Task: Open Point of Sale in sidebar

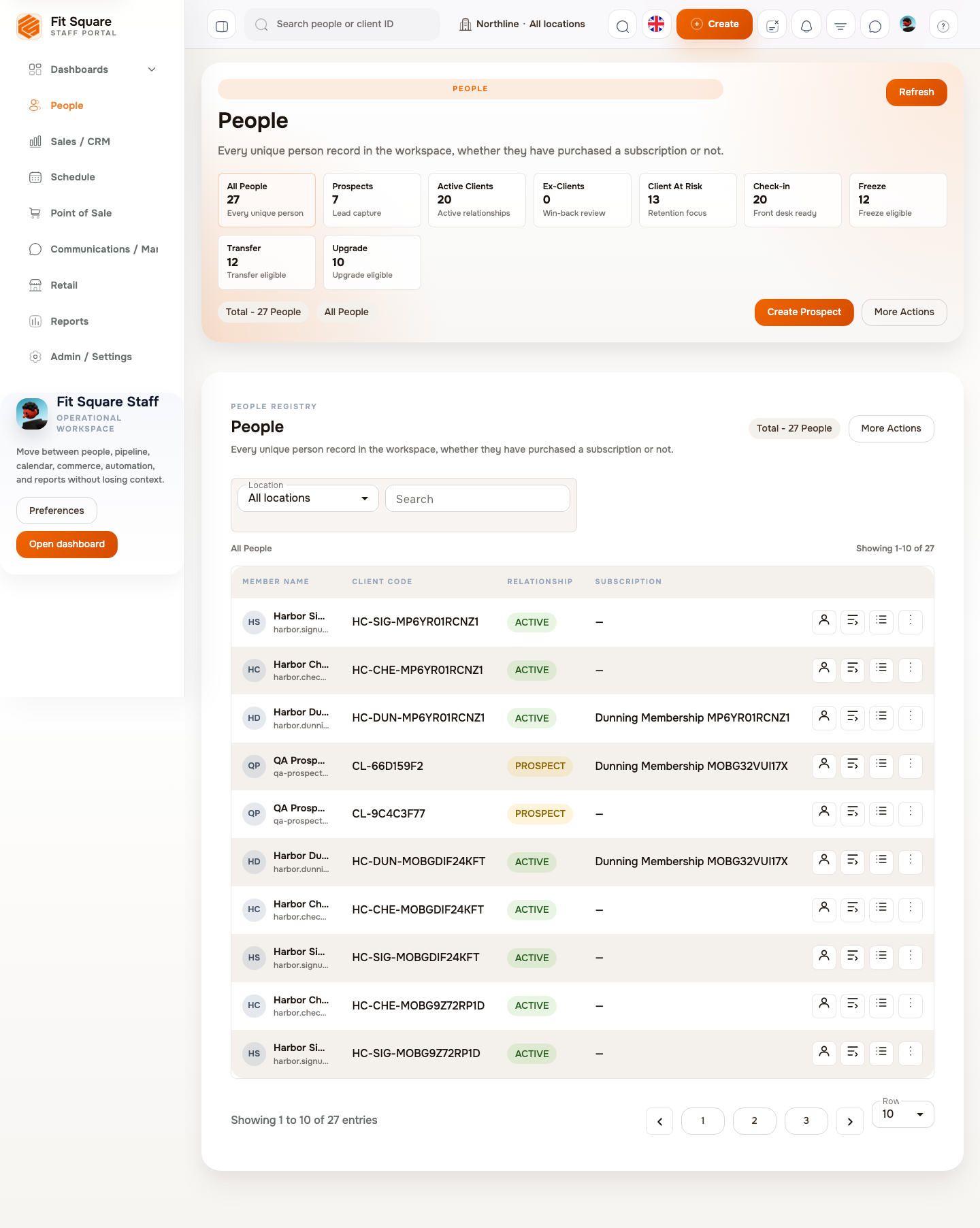Action: pyautogui.click(x=93, y=213)
